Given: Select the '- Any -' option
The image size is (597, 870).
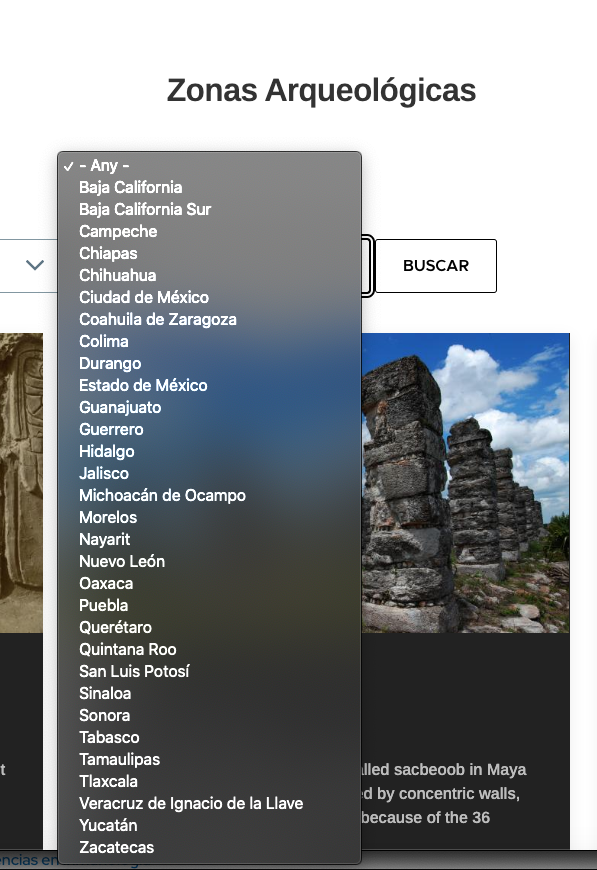Looking at the screenshot, I should [210, 165].
